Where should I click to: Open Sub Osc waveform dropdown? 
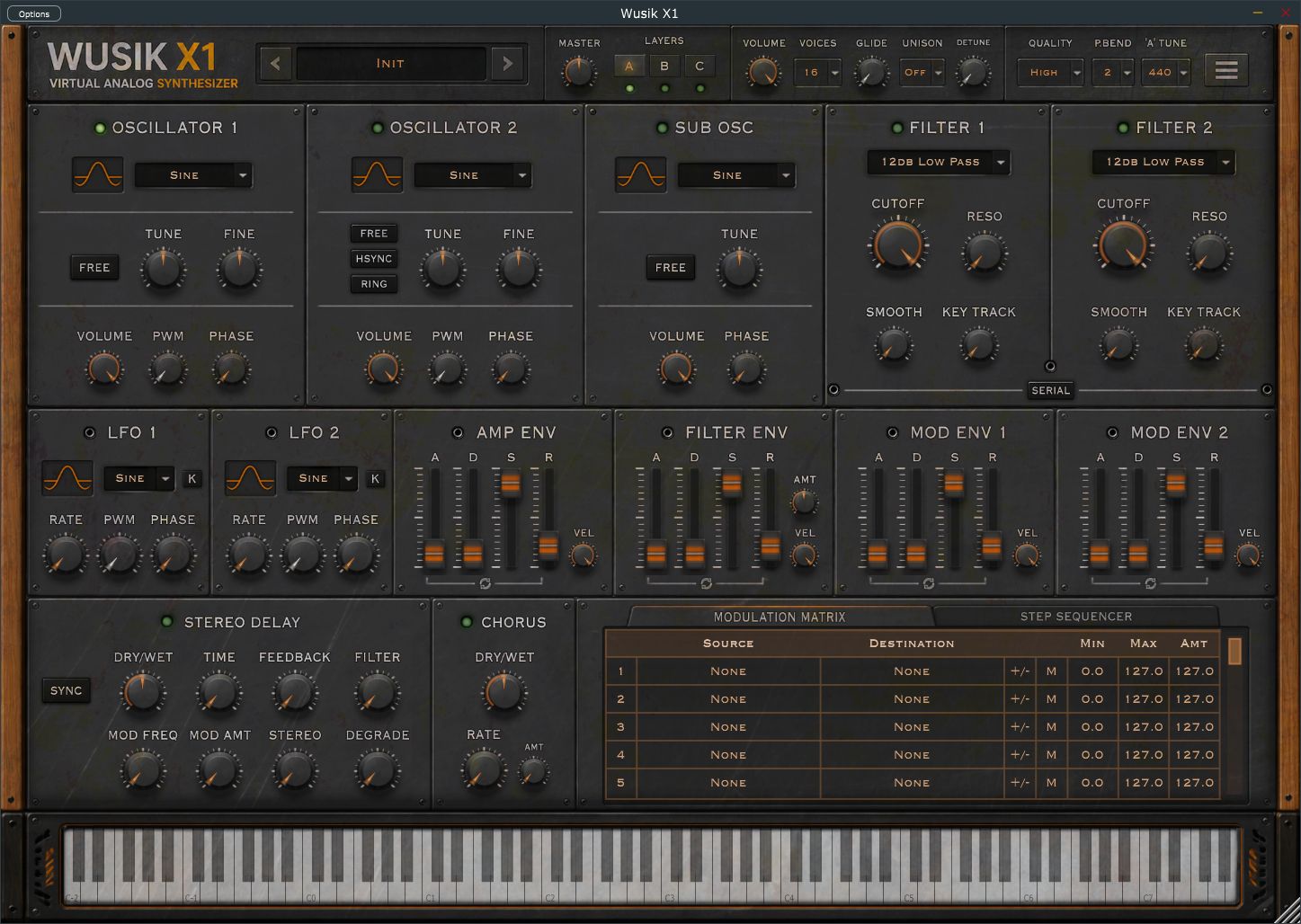point(737,175)
